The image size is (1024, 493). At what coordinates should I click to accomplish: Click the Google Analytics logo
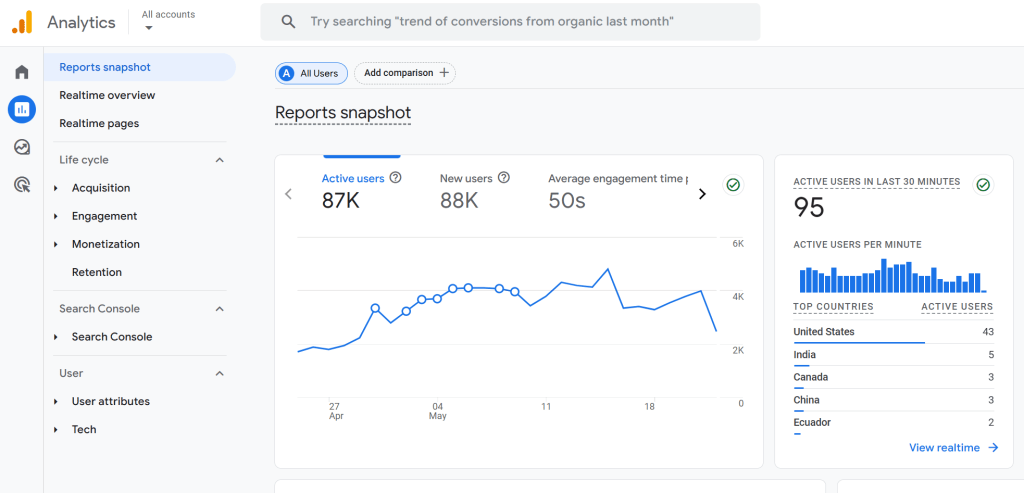[21, 22]
